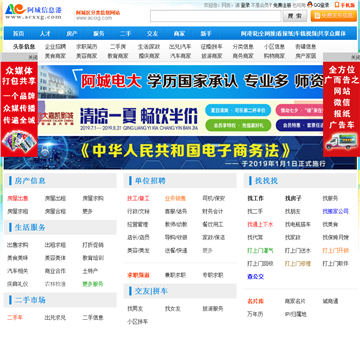
Task: Click 求职简历 in the sub-navigation
Action: (x=87, y=47)
